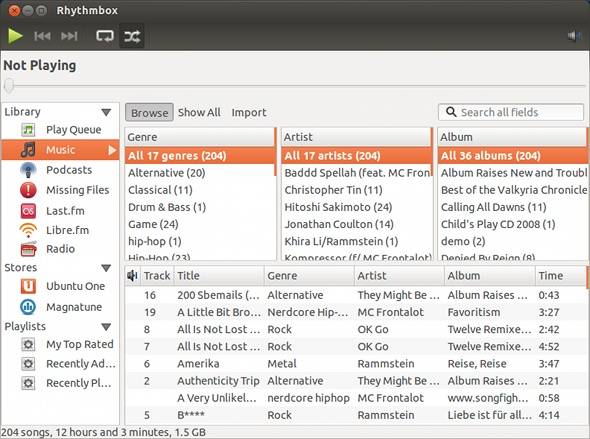Viewport: 590px width, 439px height.
Task: Select the Music library icon
Action: tap(28, 150)
